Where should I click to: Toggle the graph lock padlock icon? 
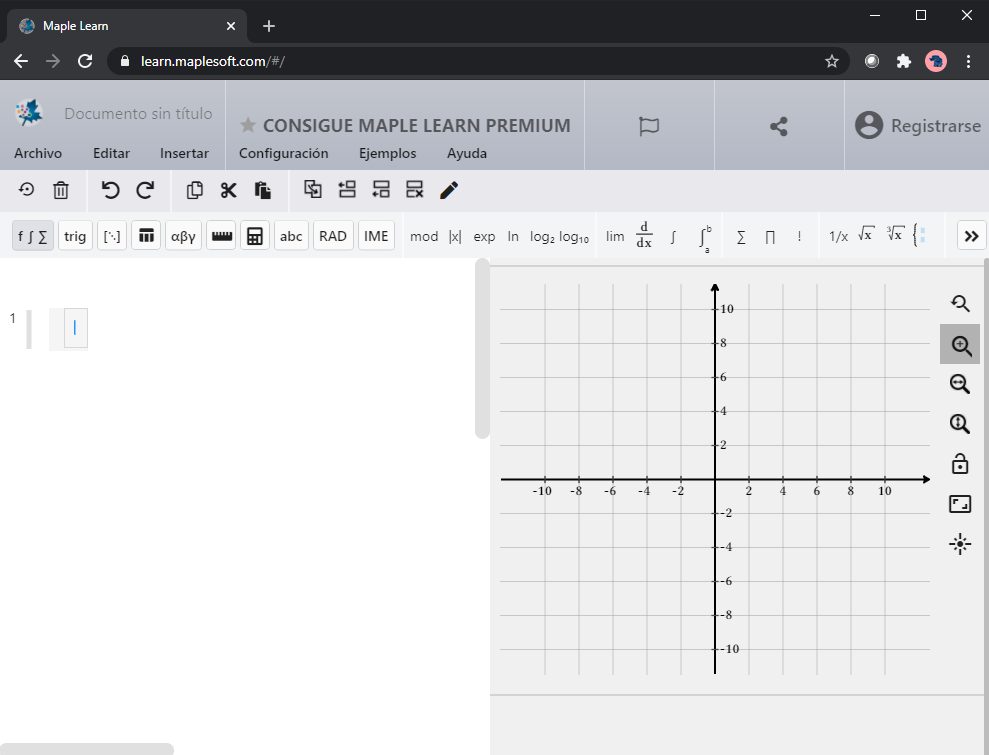[960, 464]
